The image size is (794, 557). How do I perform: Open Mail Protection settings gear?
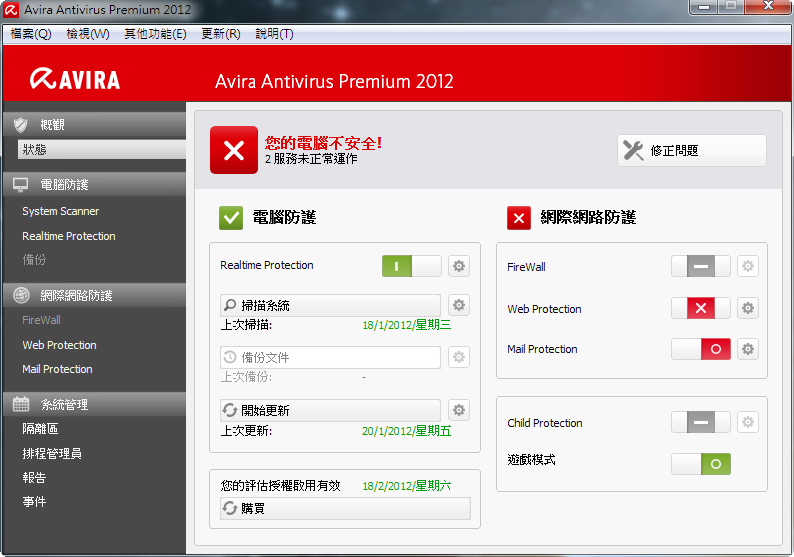[x=747, y=349]
